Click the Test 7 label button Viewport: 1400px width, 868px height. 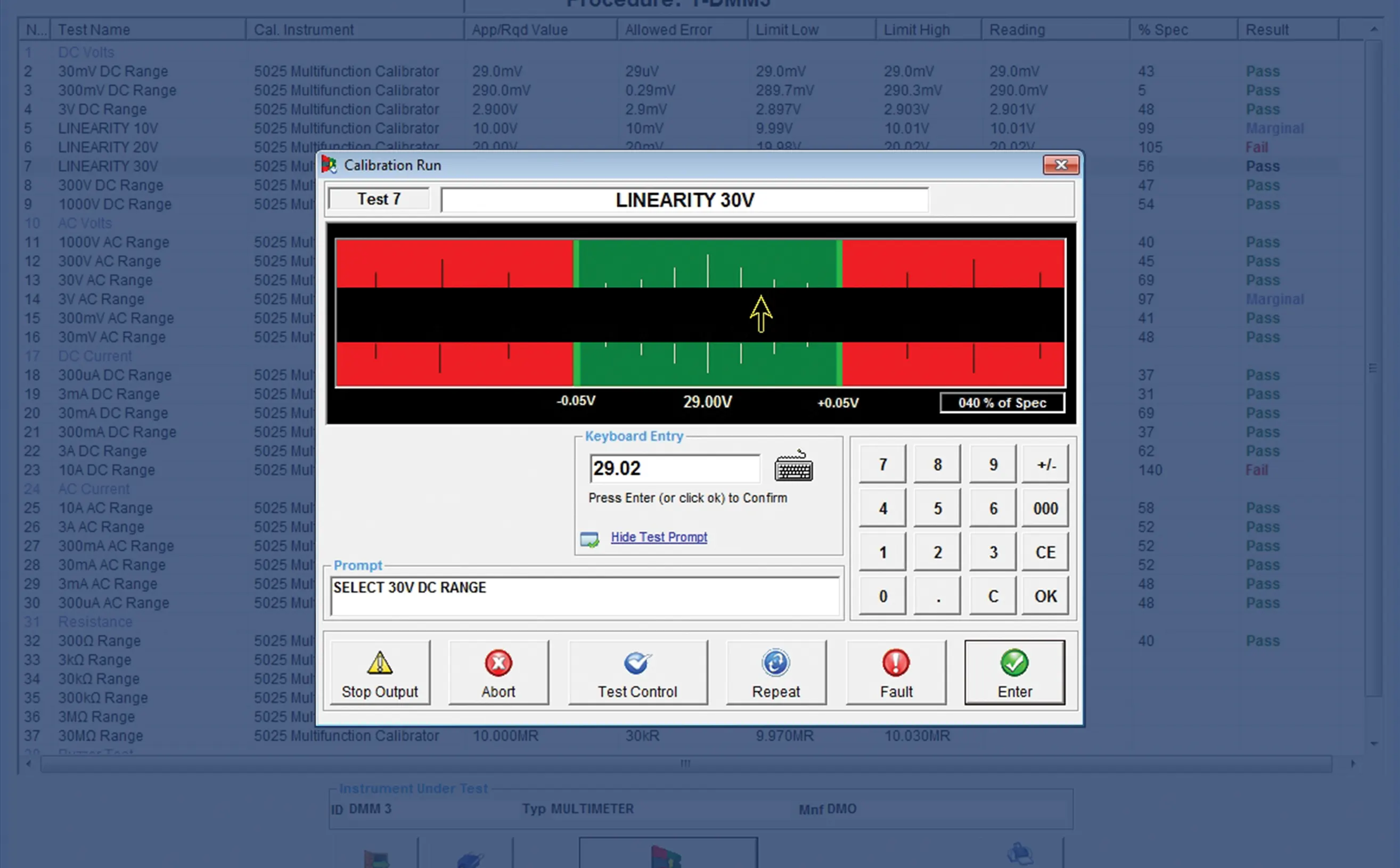coord(378,199)
